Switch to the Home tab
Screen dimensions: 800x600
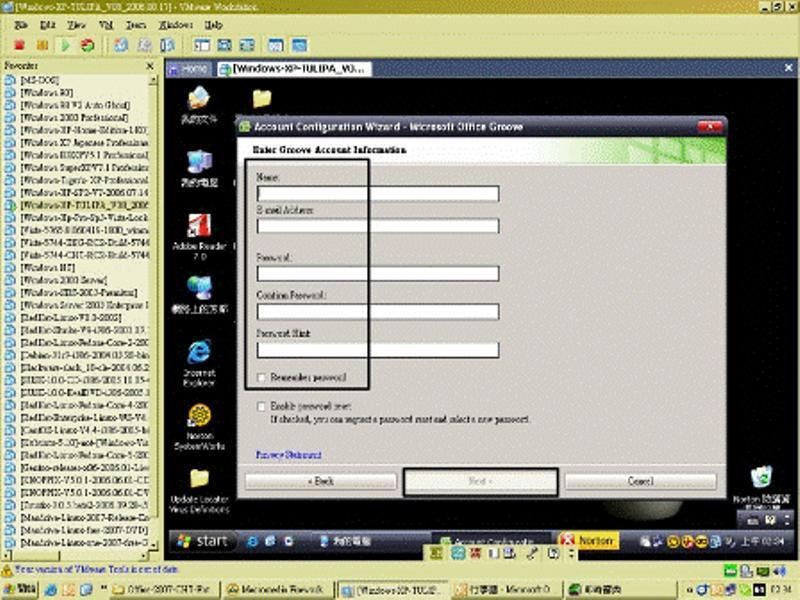(x=189, y=68)
